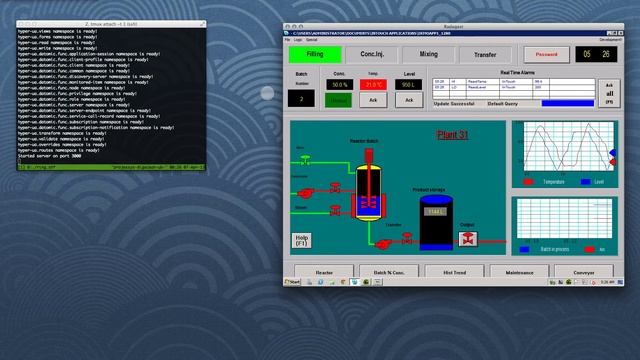640x360 pixels.
Task: Click the Conc. value 50.0 %
Action: click(x=340, y=85)
